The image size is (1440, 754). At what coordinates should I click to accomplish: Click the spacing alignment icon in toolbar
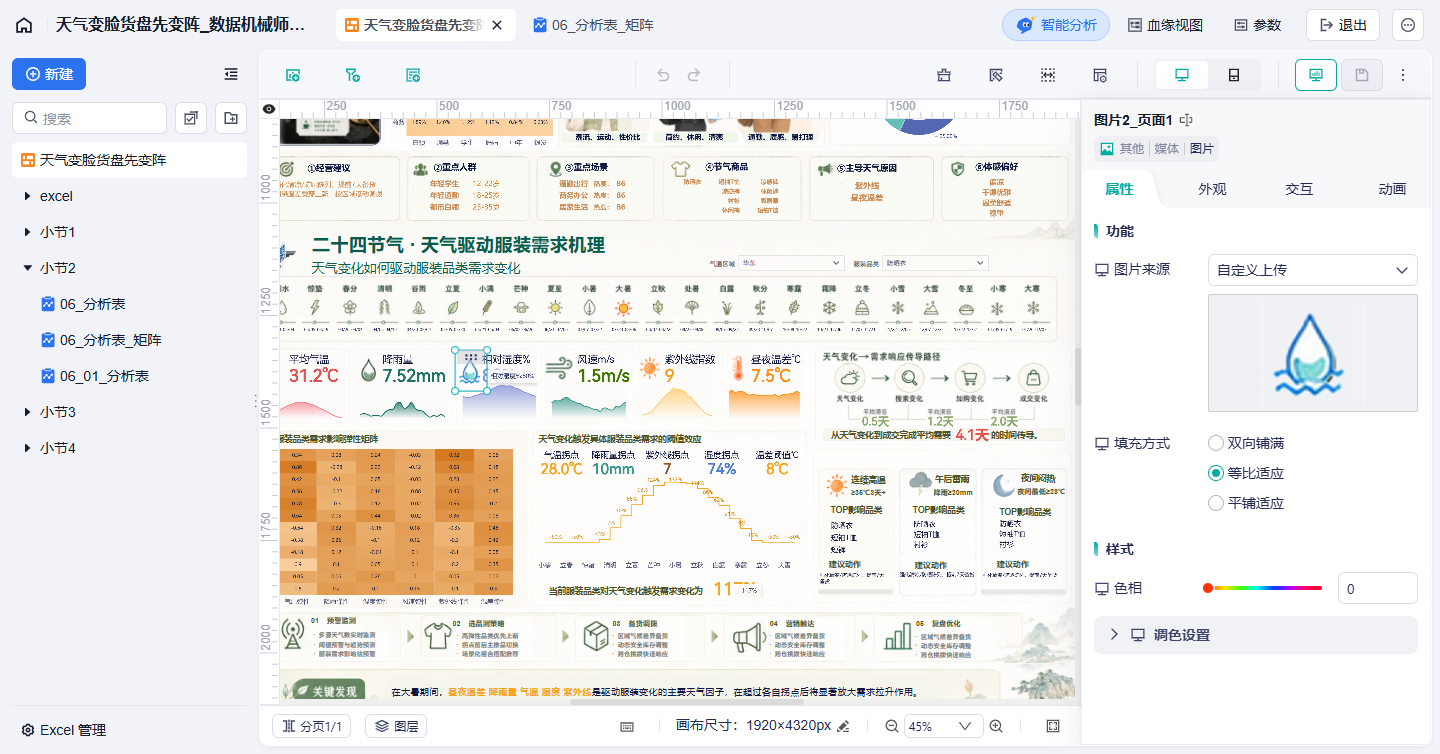(1048, 75)
